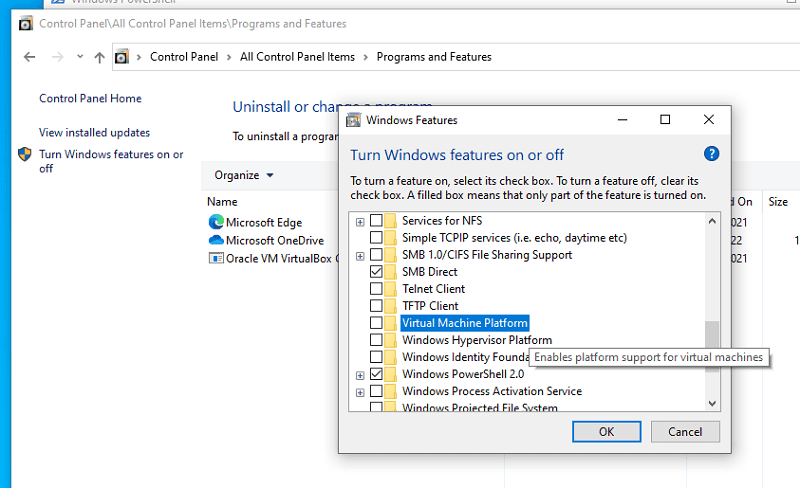Click the Windows Hypervisor Platform folder icon
Image resolution: width=800 pixels, height=488 pixels.
pos(390,340)
